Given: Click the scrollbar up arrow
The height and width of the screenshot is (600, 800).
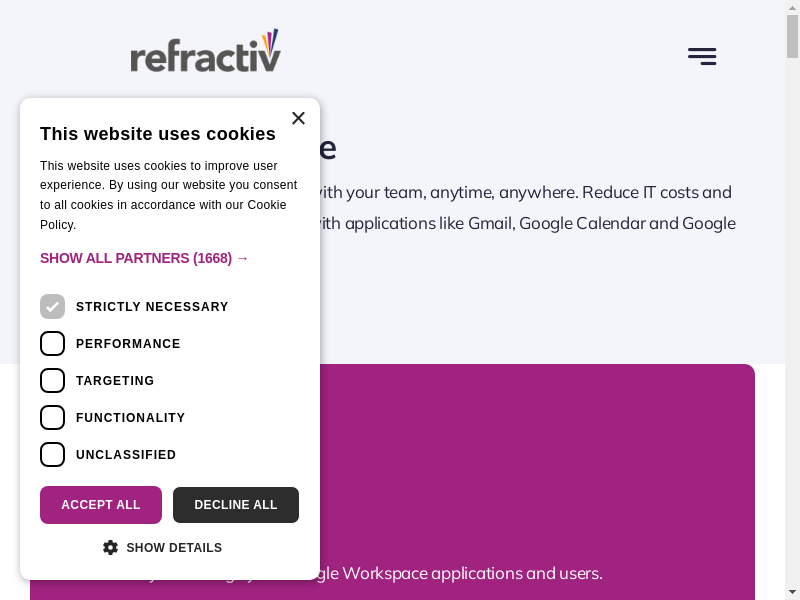Looking at the screenshot, I should tap(792, 8).
